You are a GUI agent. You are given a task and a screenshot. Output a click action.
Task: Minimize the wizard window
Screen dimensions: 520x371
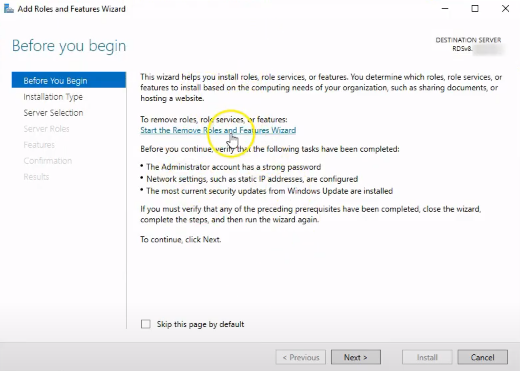click(x=445, y=9)
